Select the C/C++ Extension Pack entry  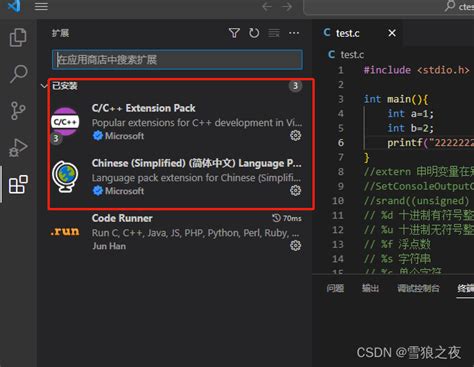176,122
